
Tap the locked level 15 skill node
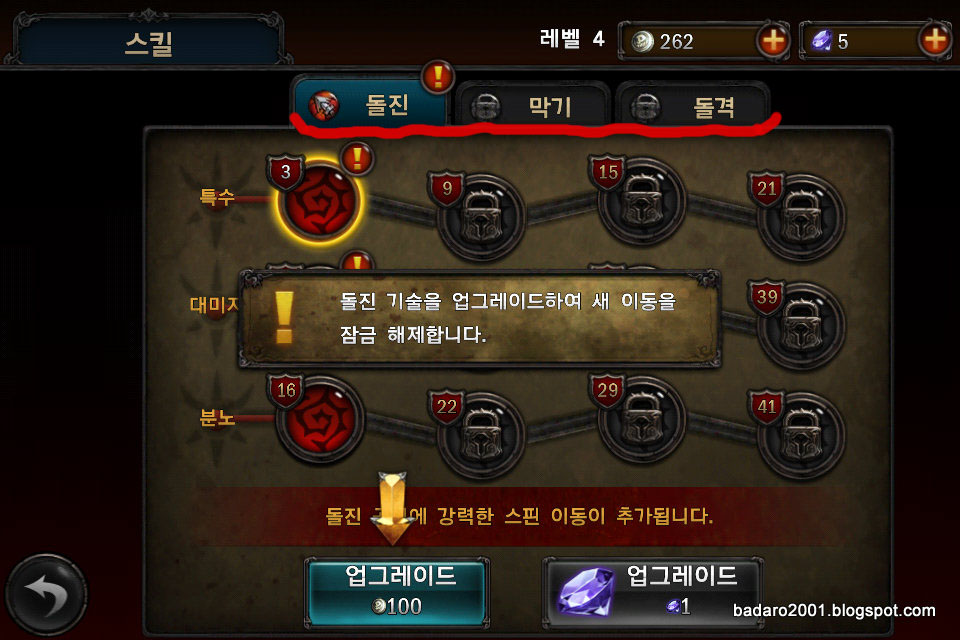pyautogui.click(x=641, y=201)
